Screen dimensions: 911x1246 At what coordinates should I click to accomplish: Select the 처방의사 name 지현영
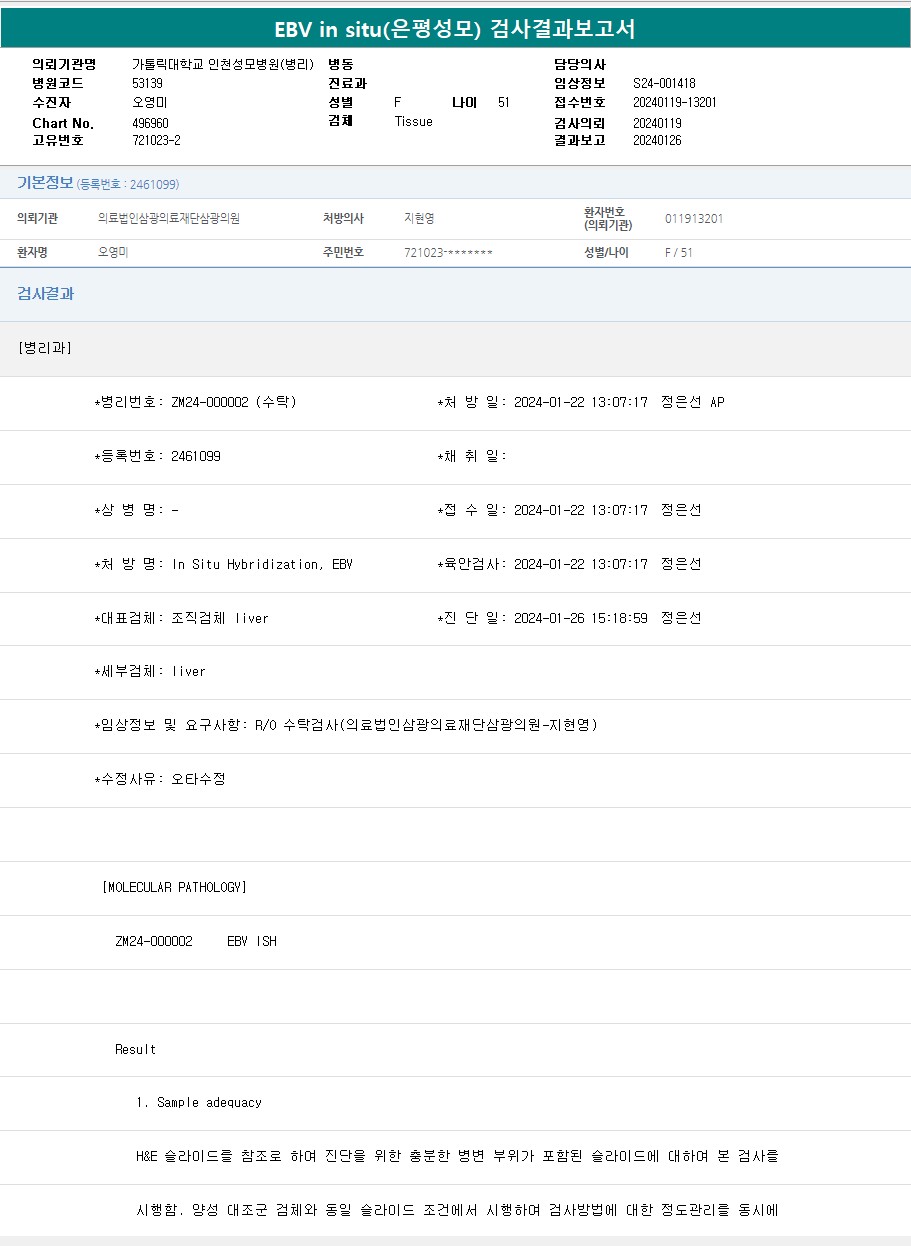[x=419, y=218]
